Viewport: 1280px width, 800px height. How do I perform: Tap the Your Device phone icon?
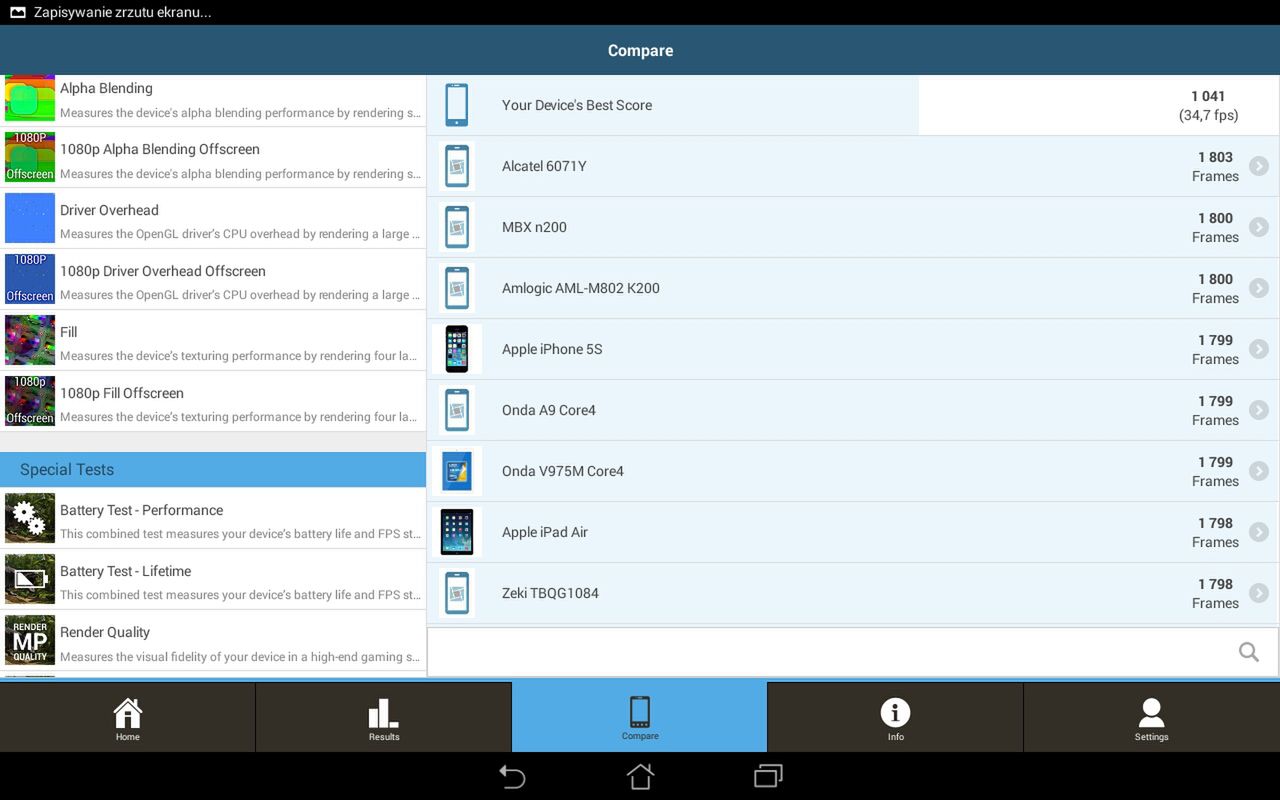[457, 105]
